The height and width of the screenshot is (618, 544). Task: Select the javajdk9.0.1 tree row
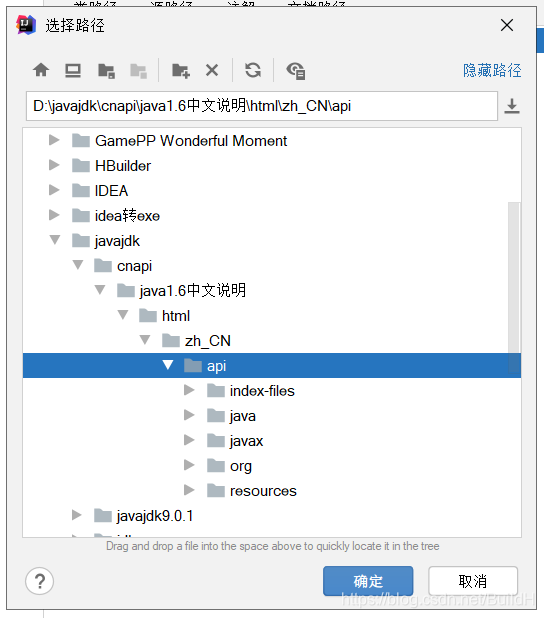click(x=272, y=516)
